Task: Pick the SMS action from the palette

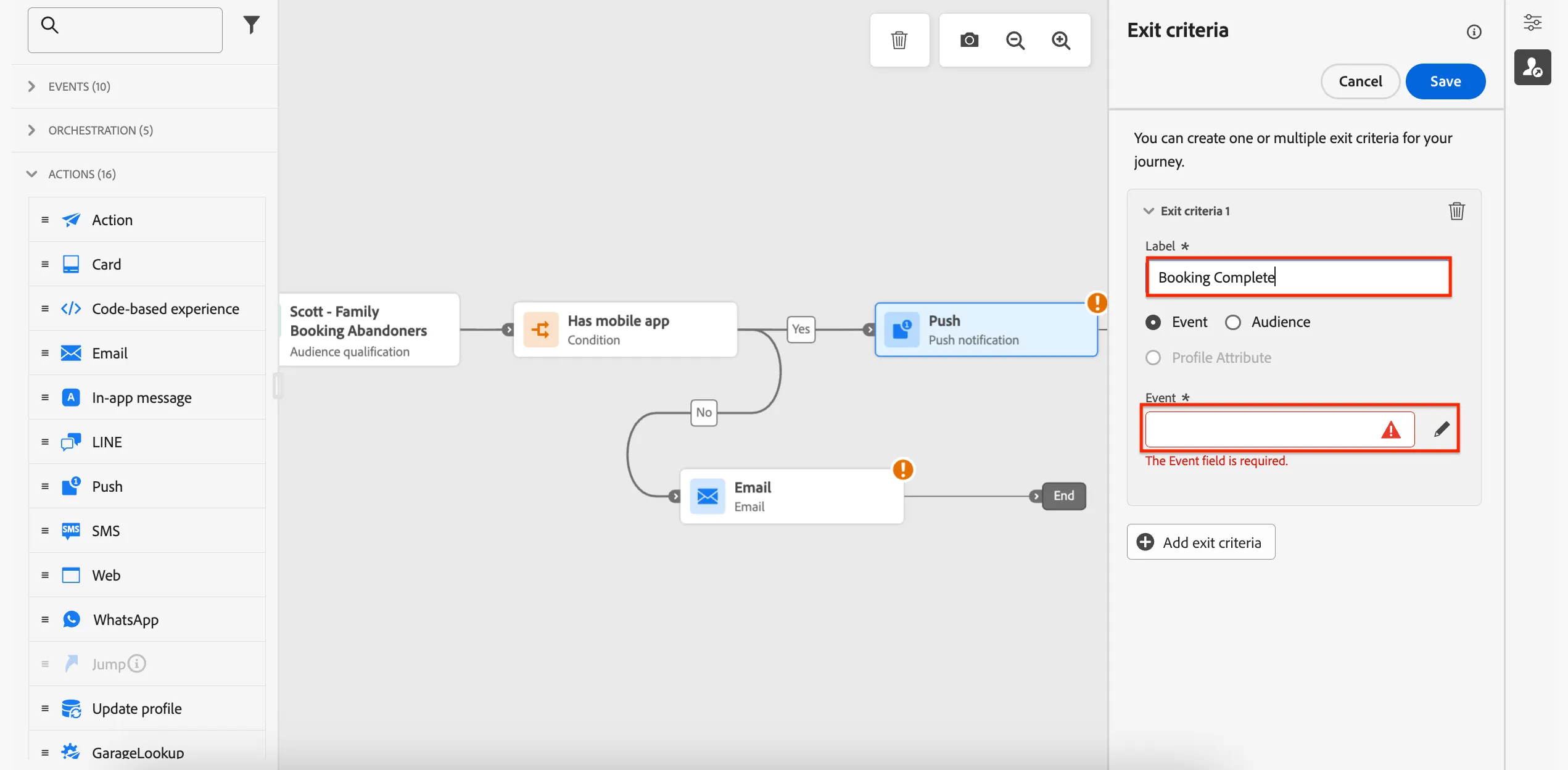Action: click(x=147, y=531)
